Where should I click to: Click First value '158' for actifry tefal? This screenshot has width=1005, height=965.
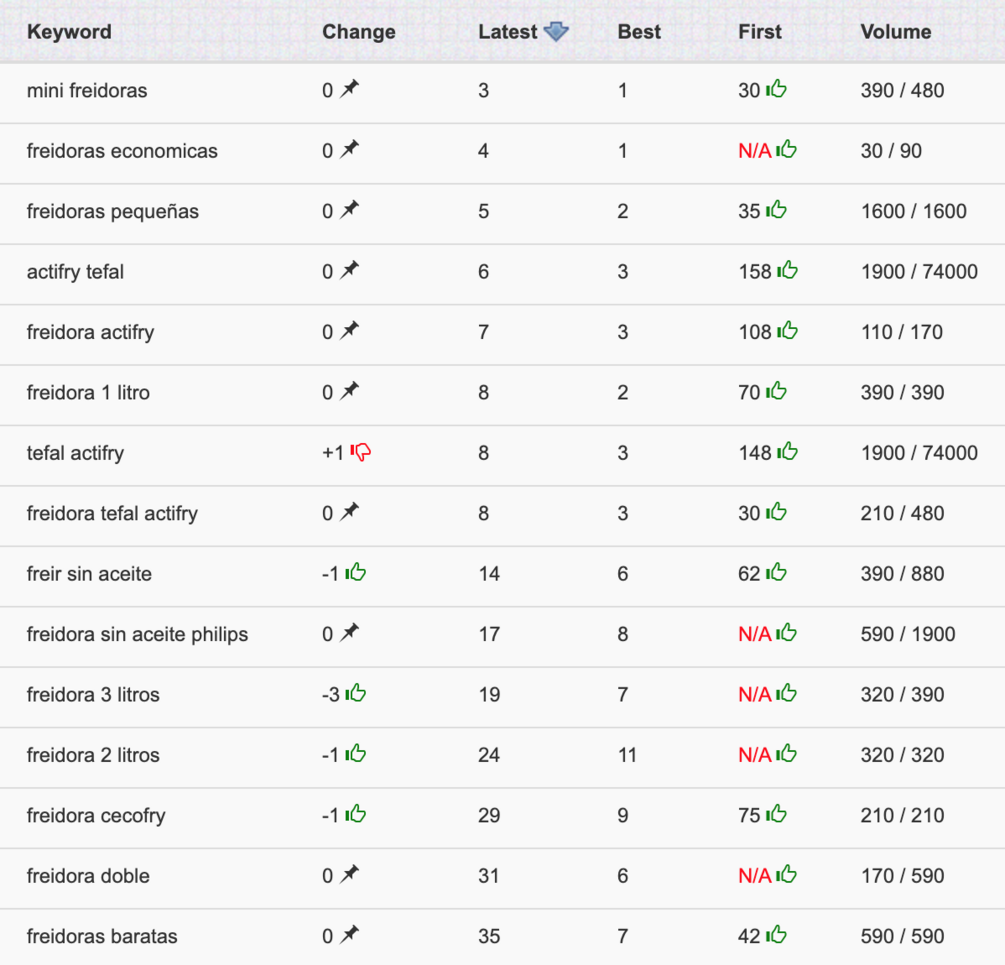coord(754,272)
